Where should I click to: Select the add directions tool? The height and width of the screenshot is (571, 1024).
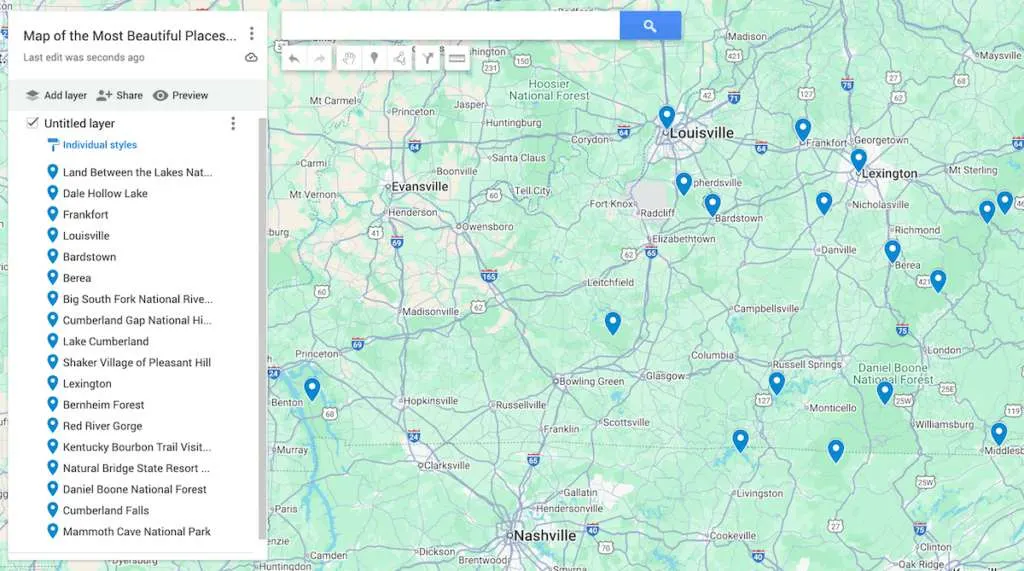427,59
